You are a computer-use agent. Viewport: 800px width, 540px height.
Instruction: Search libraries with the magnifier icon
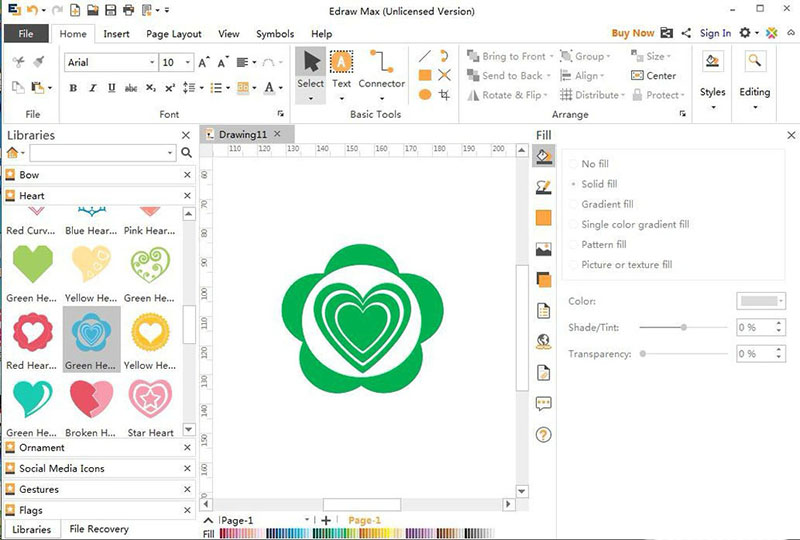186,153
